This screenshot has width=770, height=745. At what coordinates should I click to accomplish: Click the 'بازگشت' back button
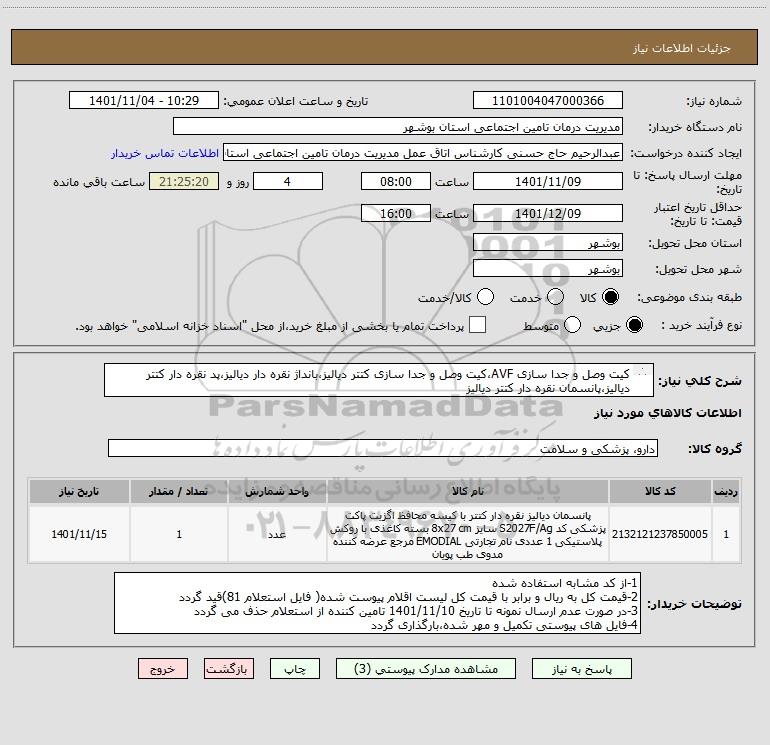click(x=229, y=669)
